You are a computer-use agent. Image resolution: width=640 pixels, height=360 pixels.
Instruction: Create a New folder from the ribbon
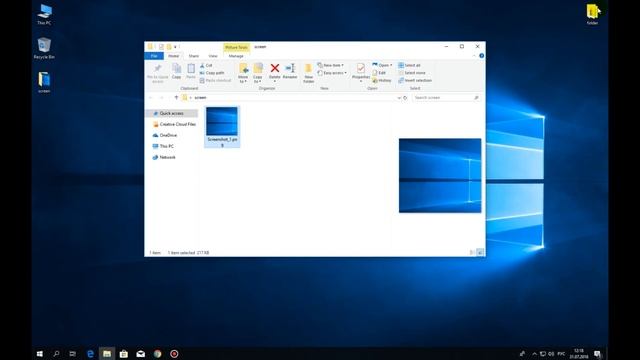pyautogui.click(x=309, y=73)
